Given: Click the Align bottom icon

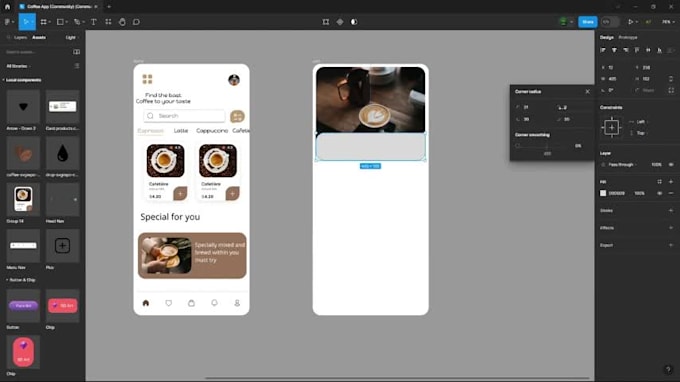Looking at the screenshot, I should [x=659, y=50].
